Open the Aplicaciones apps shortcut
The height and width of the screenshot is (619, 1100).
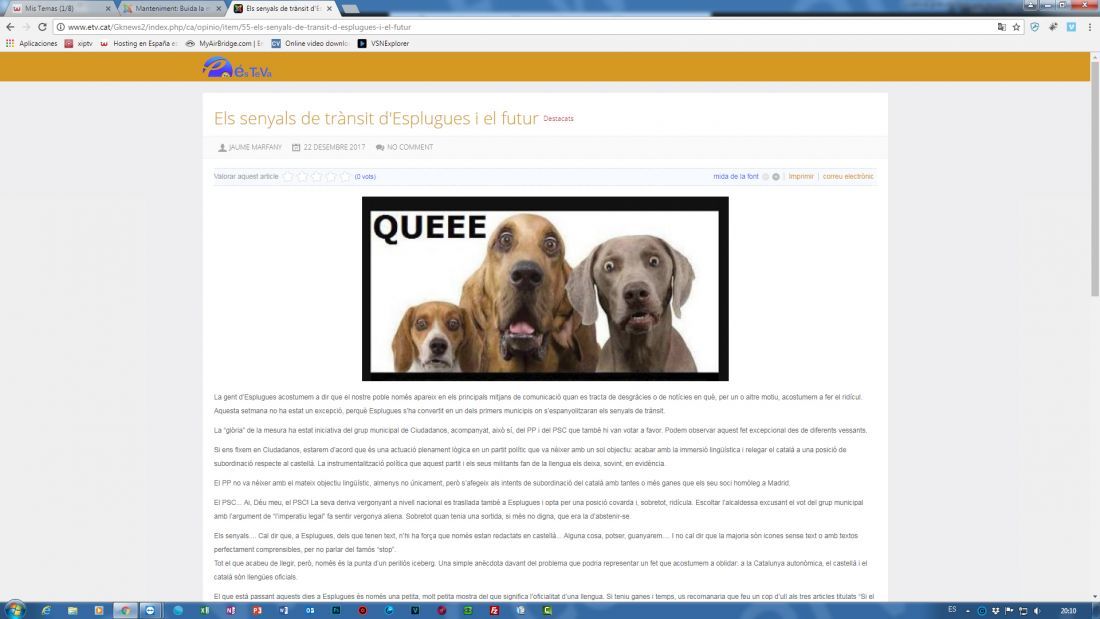(x=32, y=44)
